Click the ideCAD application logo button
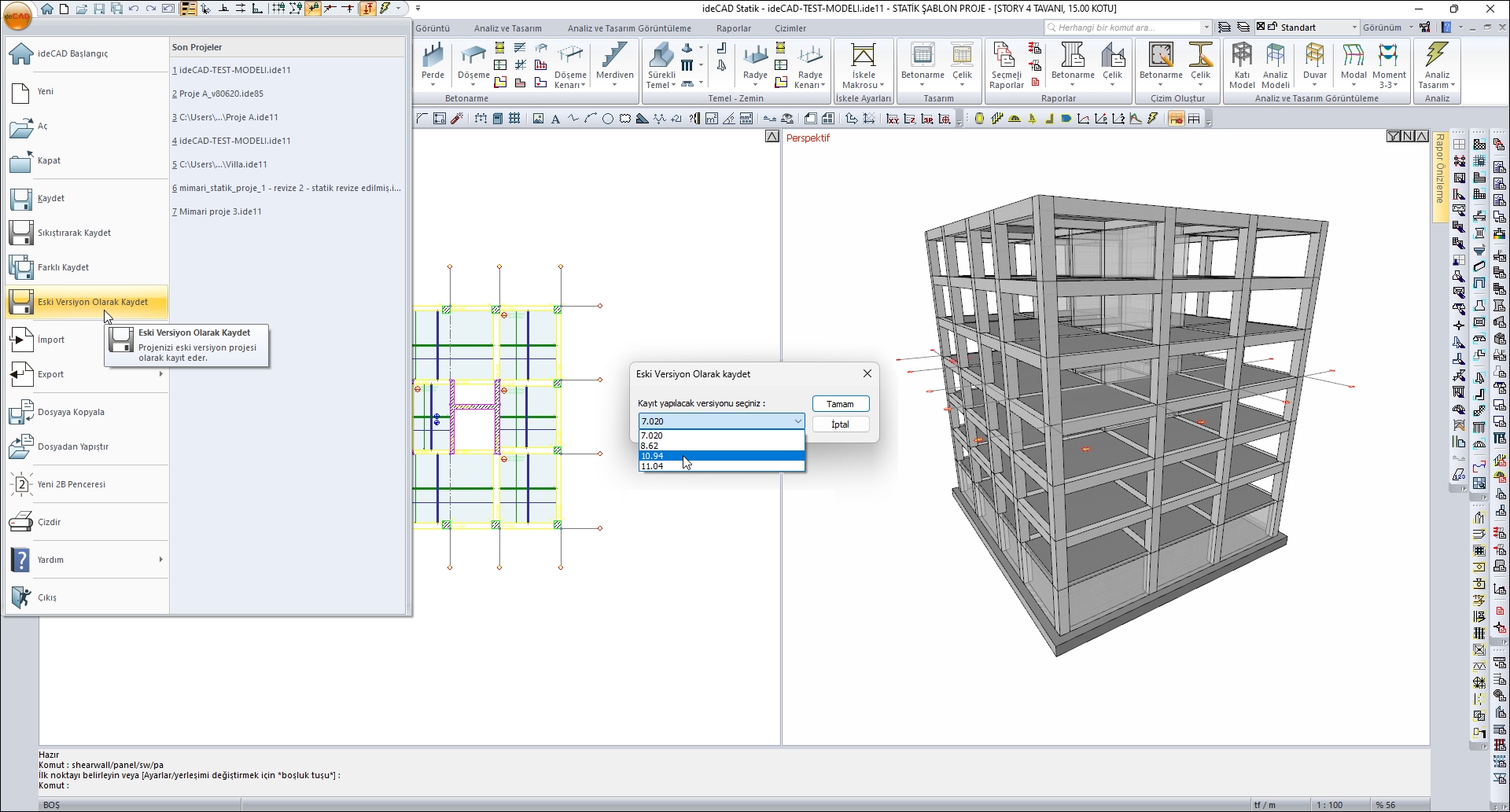The height and width of the screenshot is (812, 1510). (x=17, y=16)
